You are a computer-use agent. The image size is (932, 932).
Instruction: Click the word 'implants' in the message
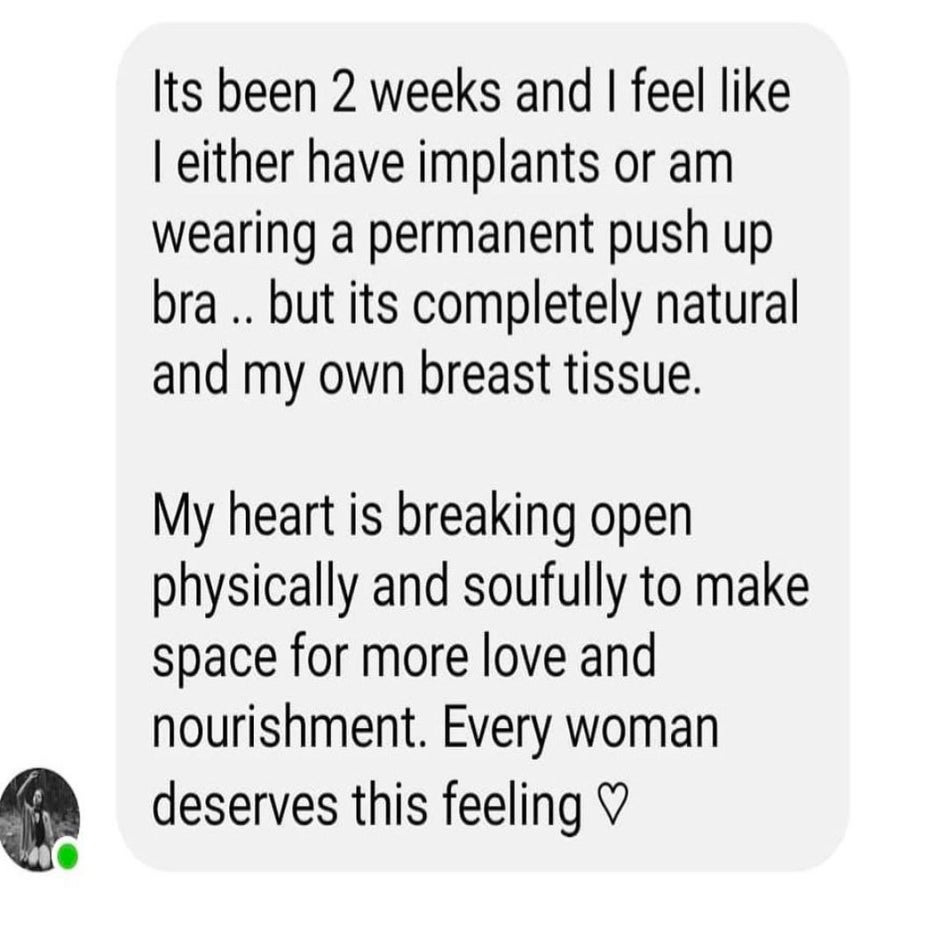point(508,164)
